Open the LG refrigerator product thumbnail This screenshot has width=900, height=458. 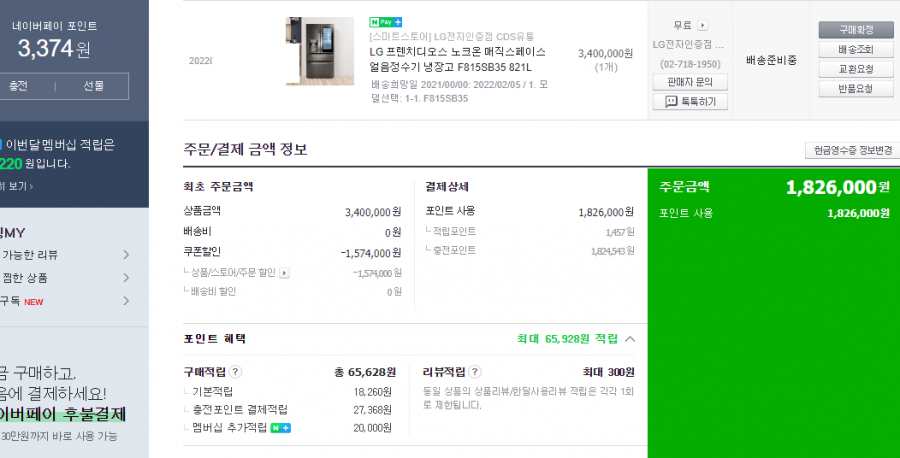(x=320, y=51)
